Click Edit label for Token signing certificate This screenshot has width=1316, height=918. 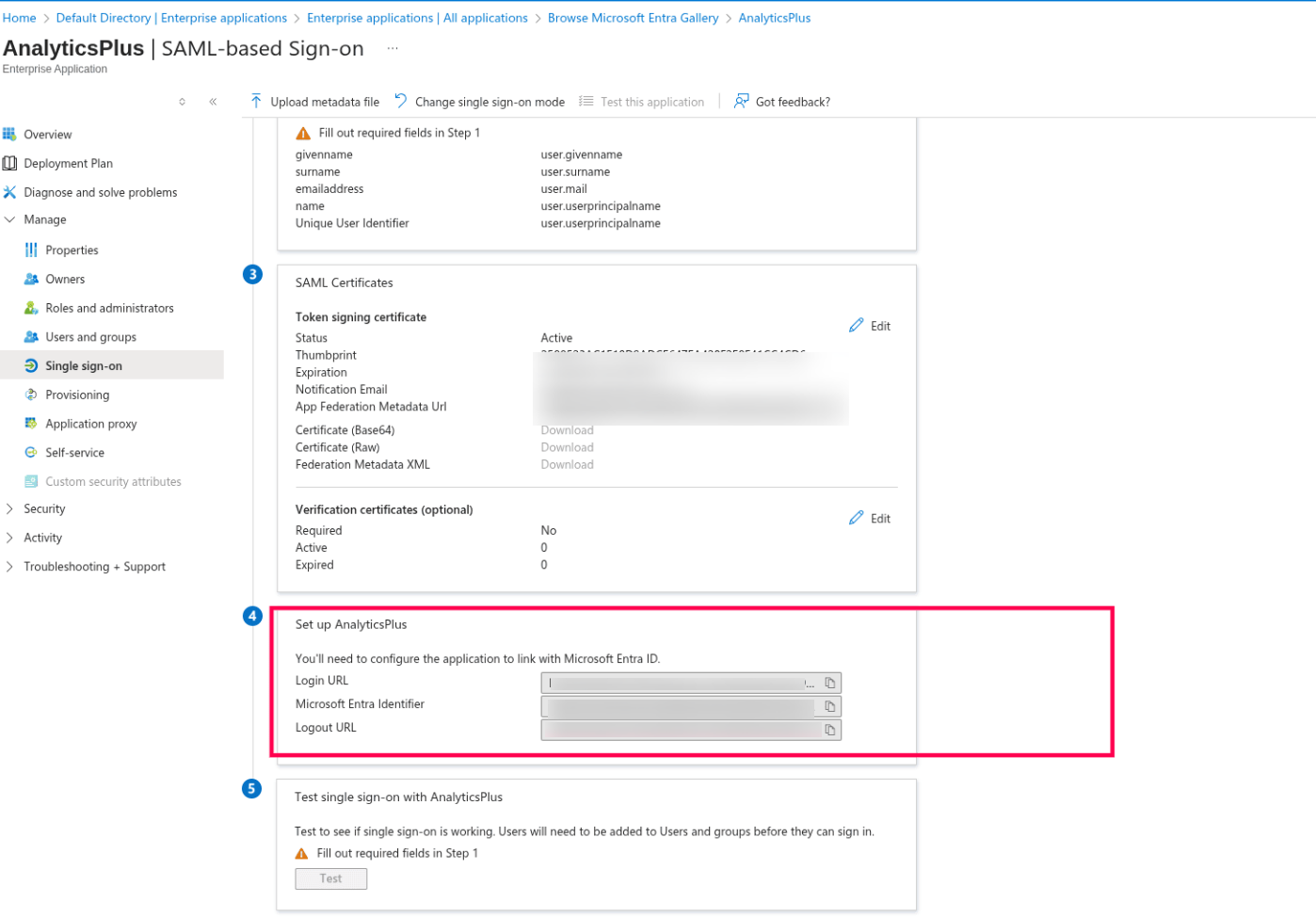tap(880, 326)
